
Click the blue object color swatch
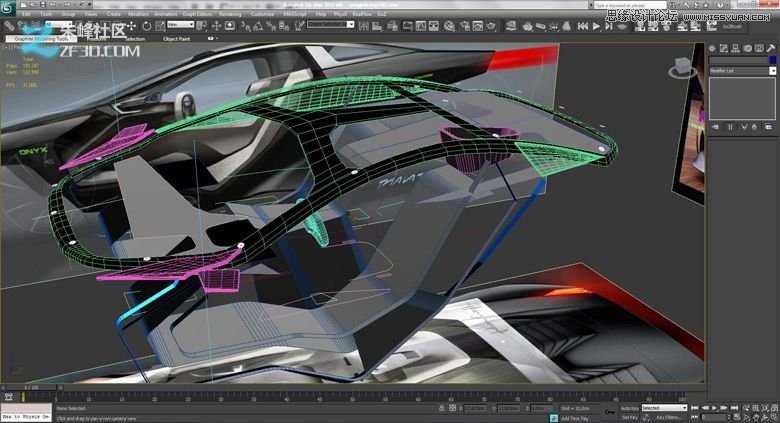coord(772,59)
